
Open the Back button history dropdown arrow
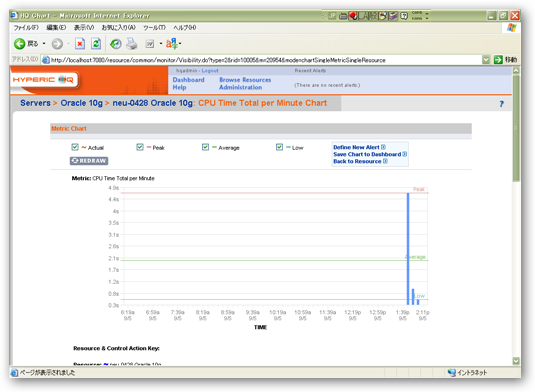[44, 44]
